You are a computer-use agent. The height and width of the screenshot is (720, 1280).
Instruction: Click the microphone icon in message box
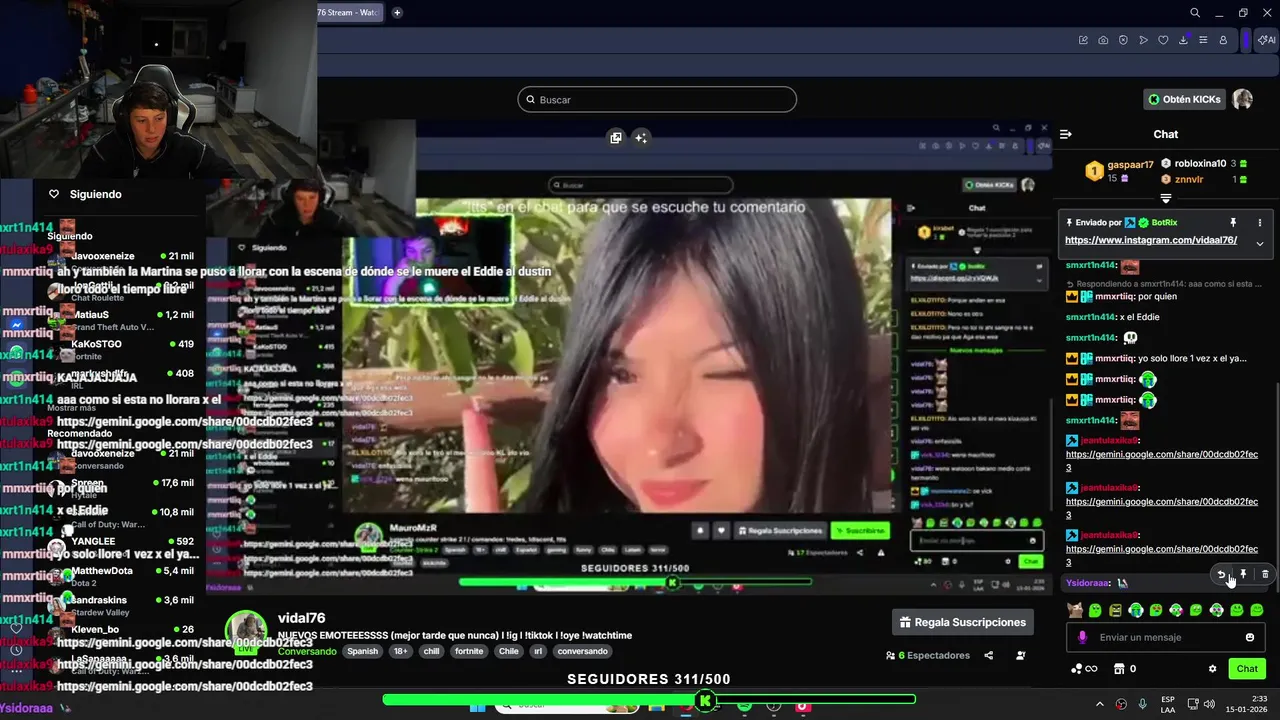[1082, 637]
